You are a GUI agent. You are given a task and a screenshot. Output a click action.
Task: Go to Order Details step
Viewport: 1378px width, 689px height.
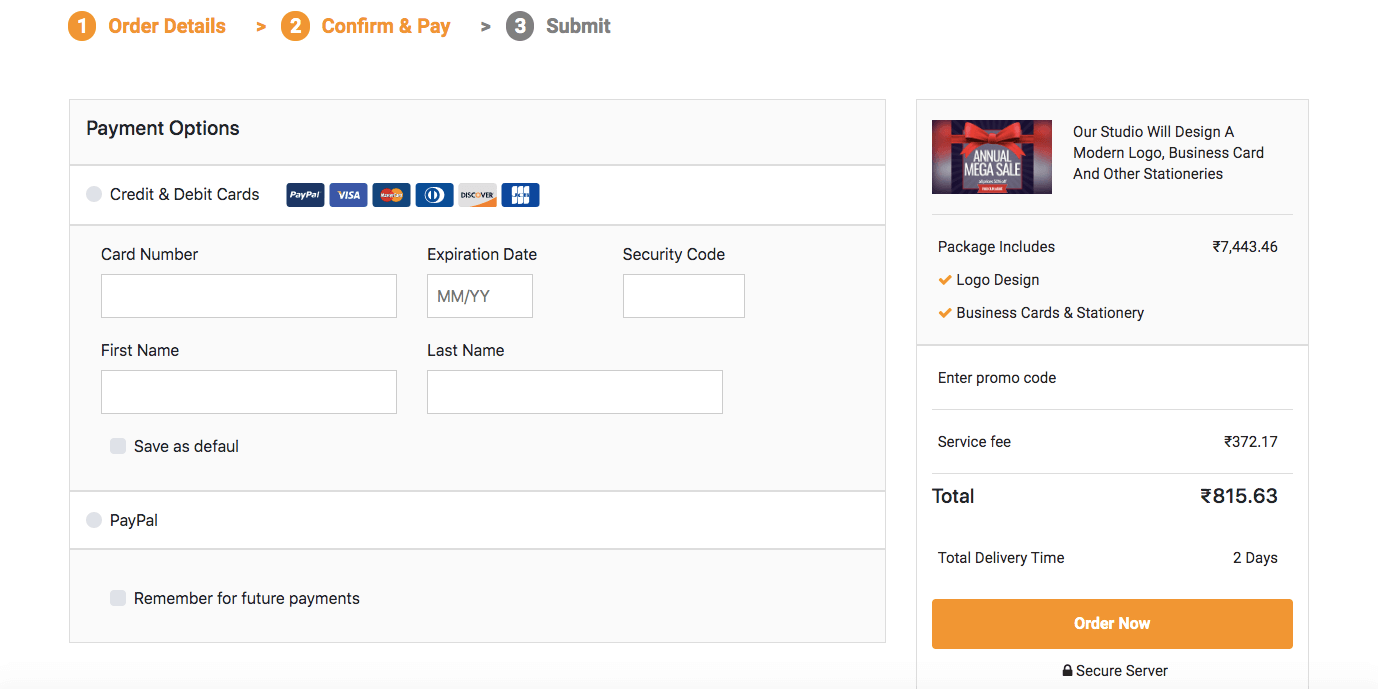point(147,26)
